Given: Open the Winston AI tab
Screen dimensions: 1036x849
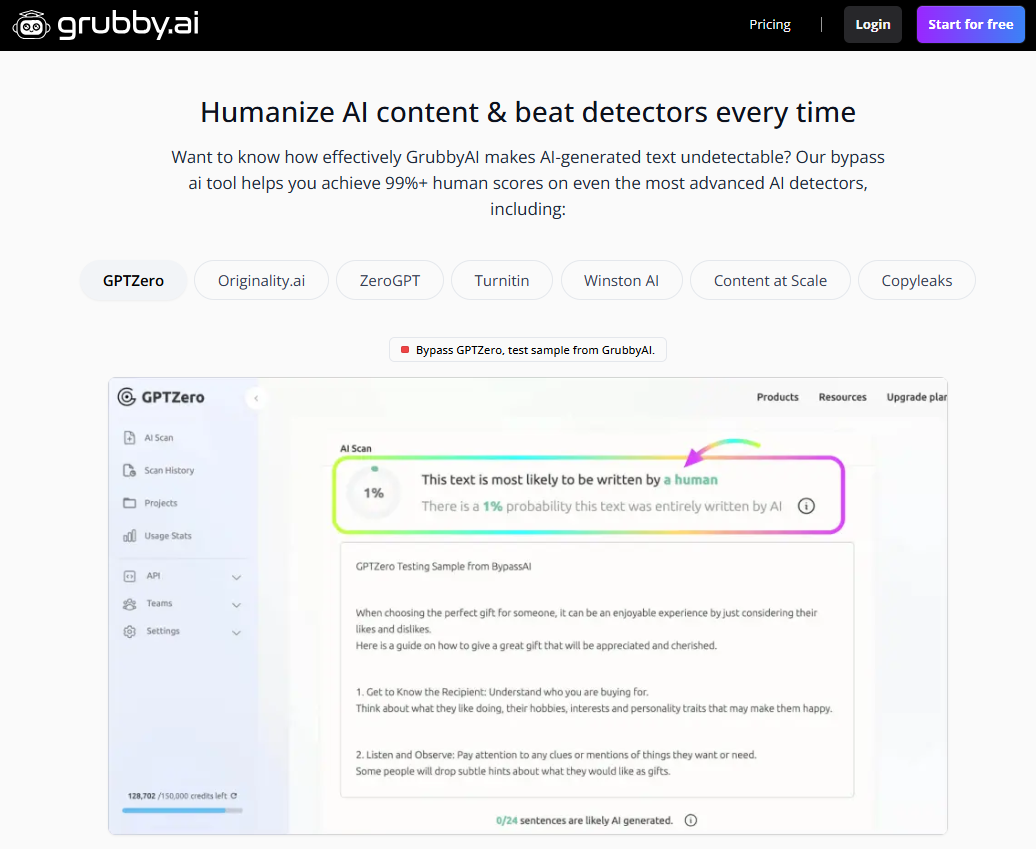Looking at the screenshot, I should (x=622, y=281).
